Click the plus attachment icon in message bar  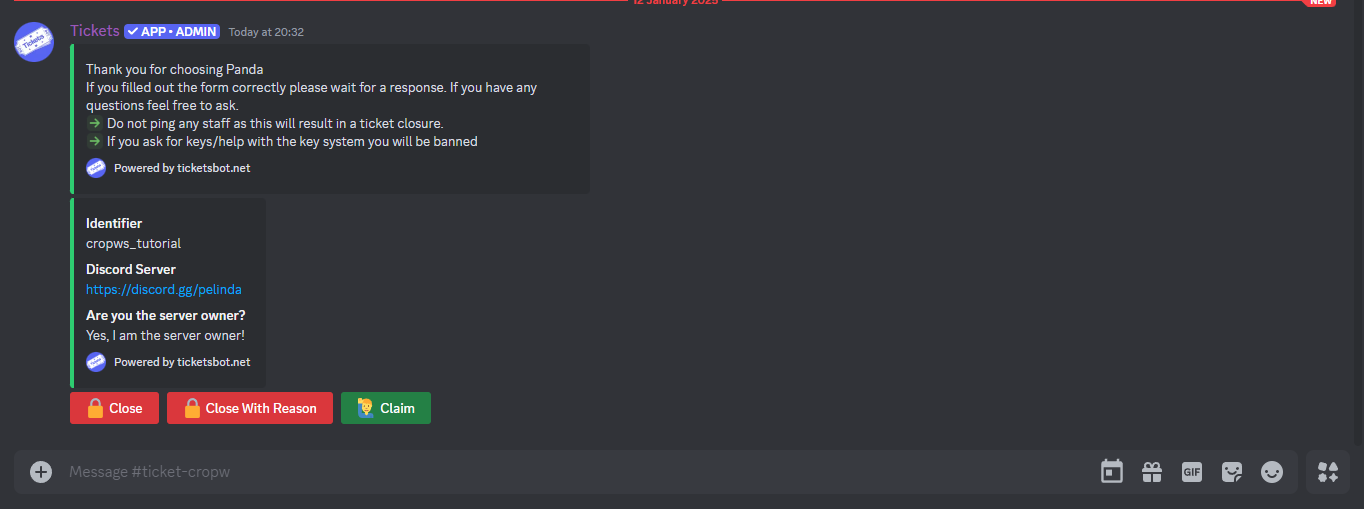pos(41,471)
